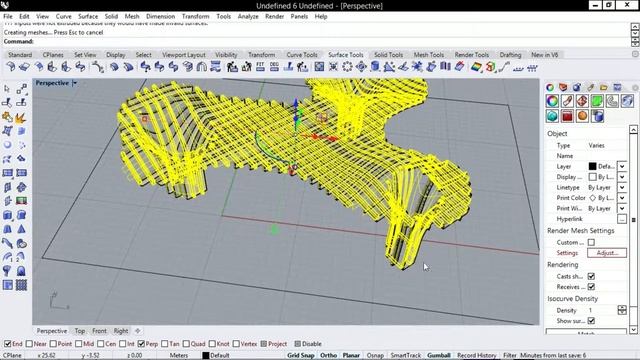This screenshot has height=360, width=640.
Task: Click the yellow folder icon in panel tabs
Action: pos(604,87)
